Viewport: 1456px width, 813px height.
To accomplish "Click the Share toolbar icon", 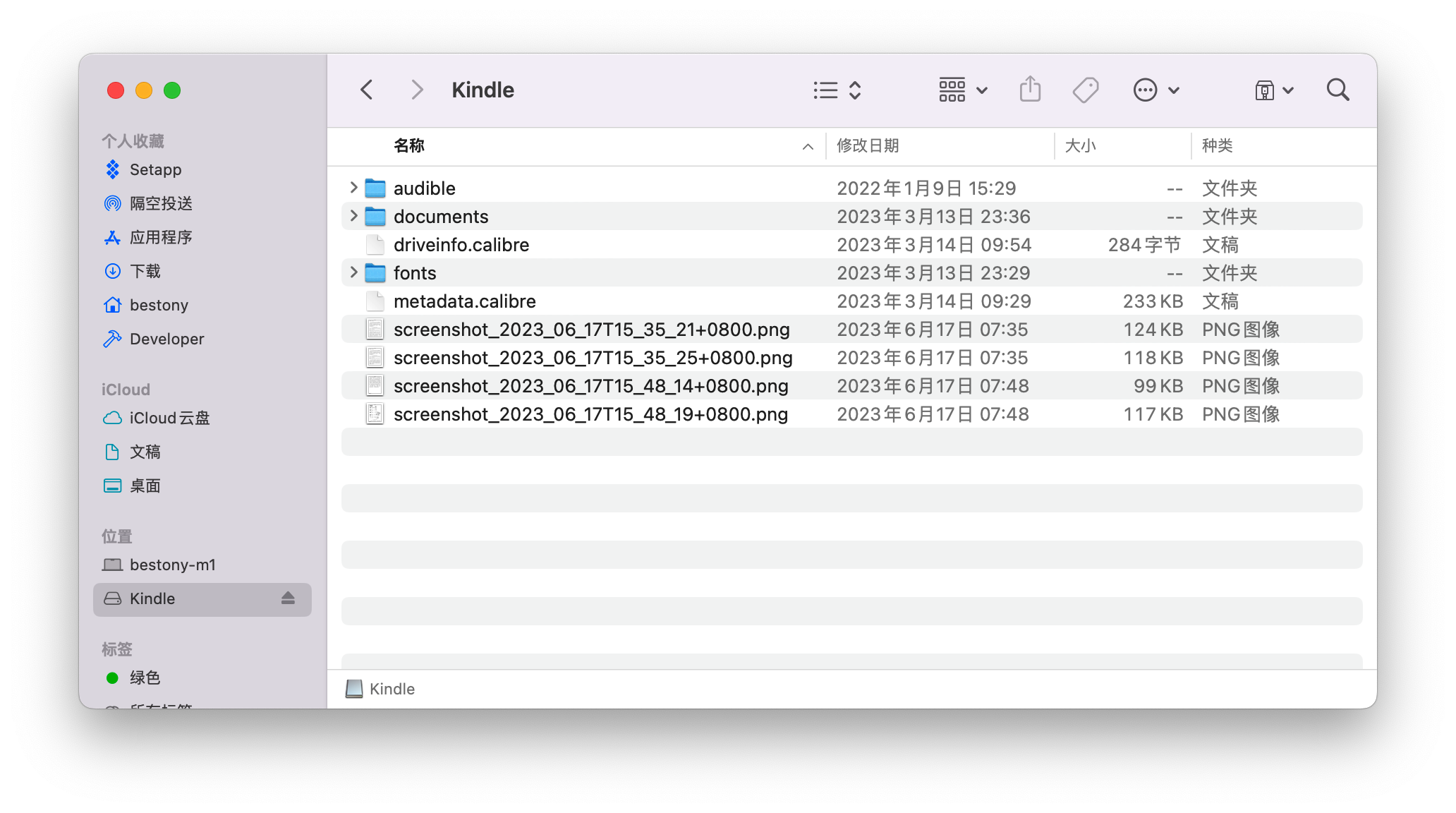I will pos(1030,90).
